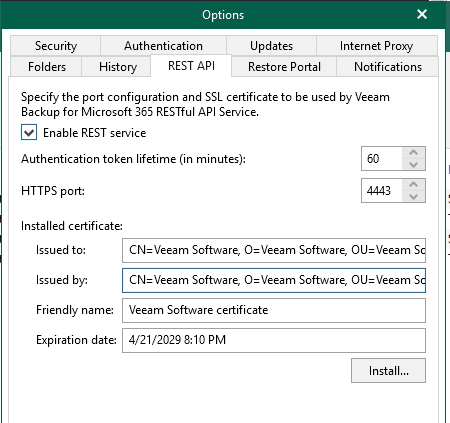Click the Friendly name field
Image resolution: width=450 pixels, height=423 pixels.
[274, 310]
